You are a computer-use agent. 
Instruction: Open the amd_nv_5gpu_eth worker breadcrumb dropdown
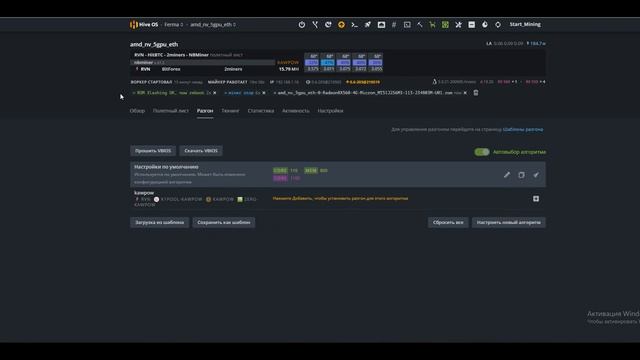pos(213,24)
